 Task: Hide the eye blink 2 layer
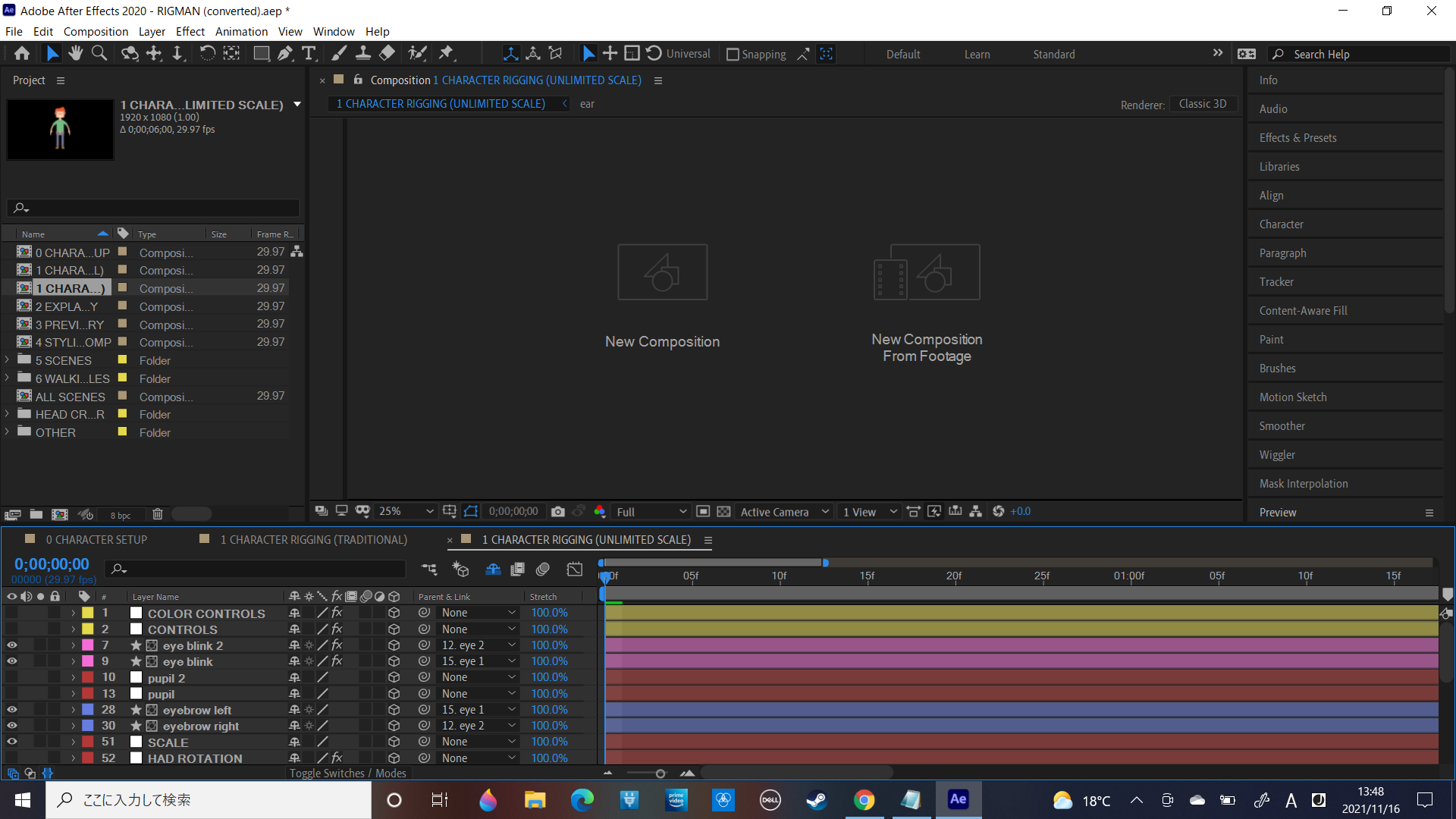coord(11,645)
